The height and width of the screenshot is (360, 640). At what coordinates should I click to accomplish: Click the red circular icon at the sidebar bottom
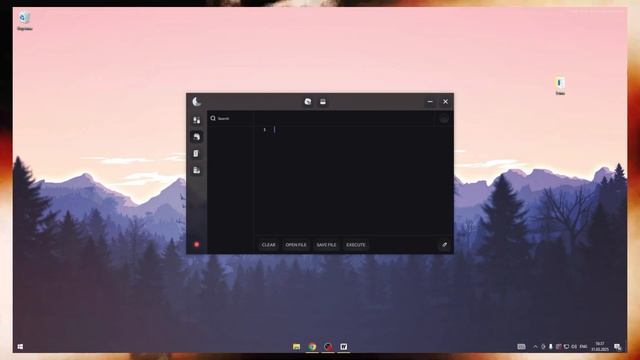197,244
